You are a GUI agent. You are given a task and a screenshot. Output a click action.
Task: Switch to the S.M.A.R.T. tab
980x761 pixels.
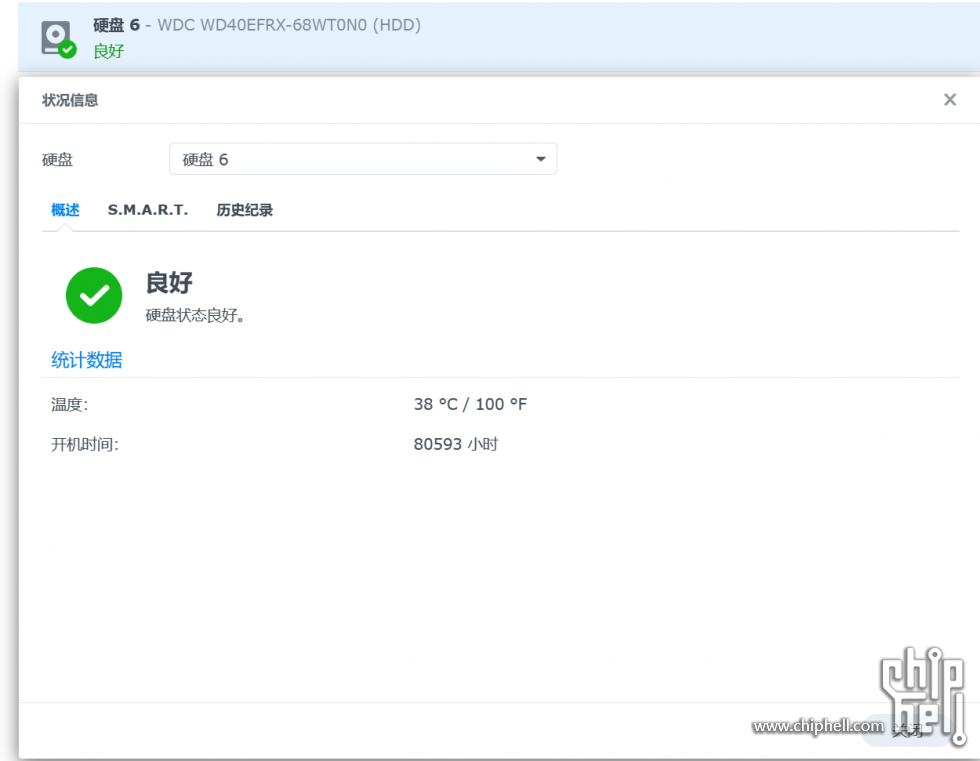pos(148,210)
